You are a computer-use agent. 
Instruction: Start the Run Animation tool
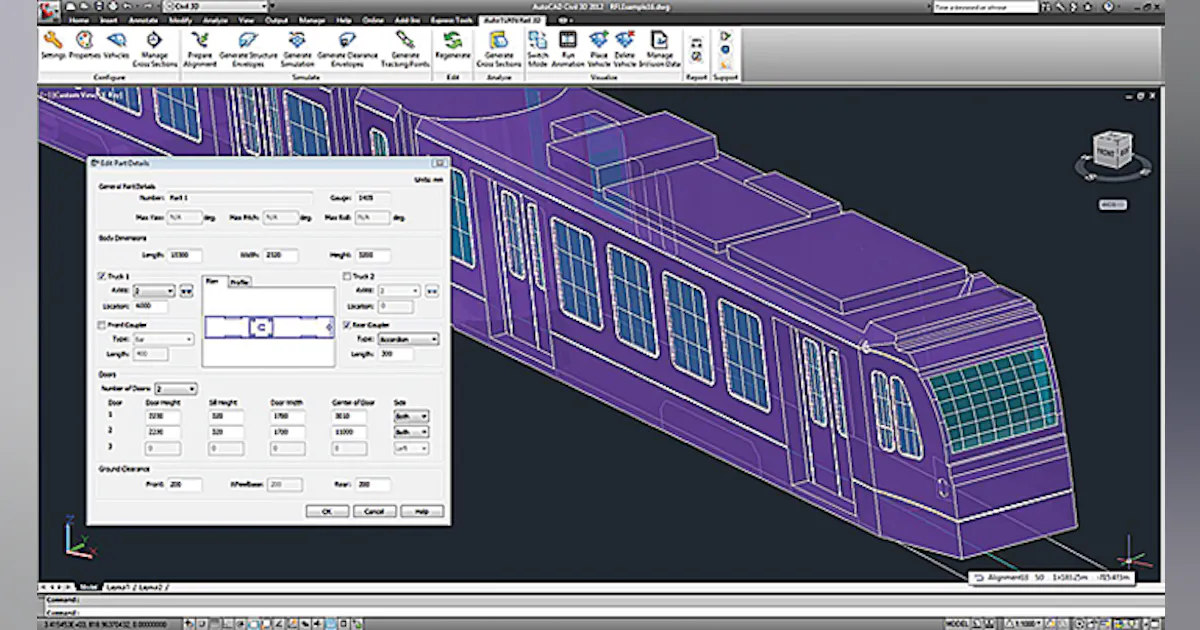point(568,49)
